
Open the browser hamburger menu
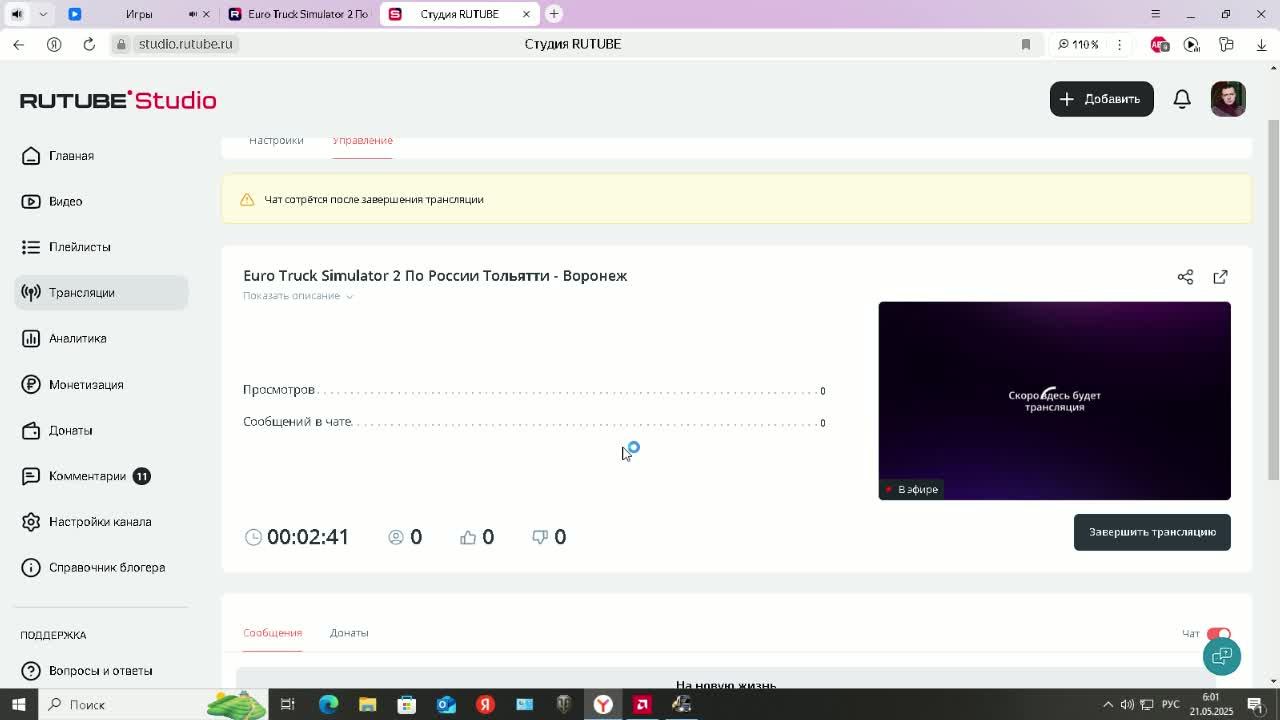1155,14
